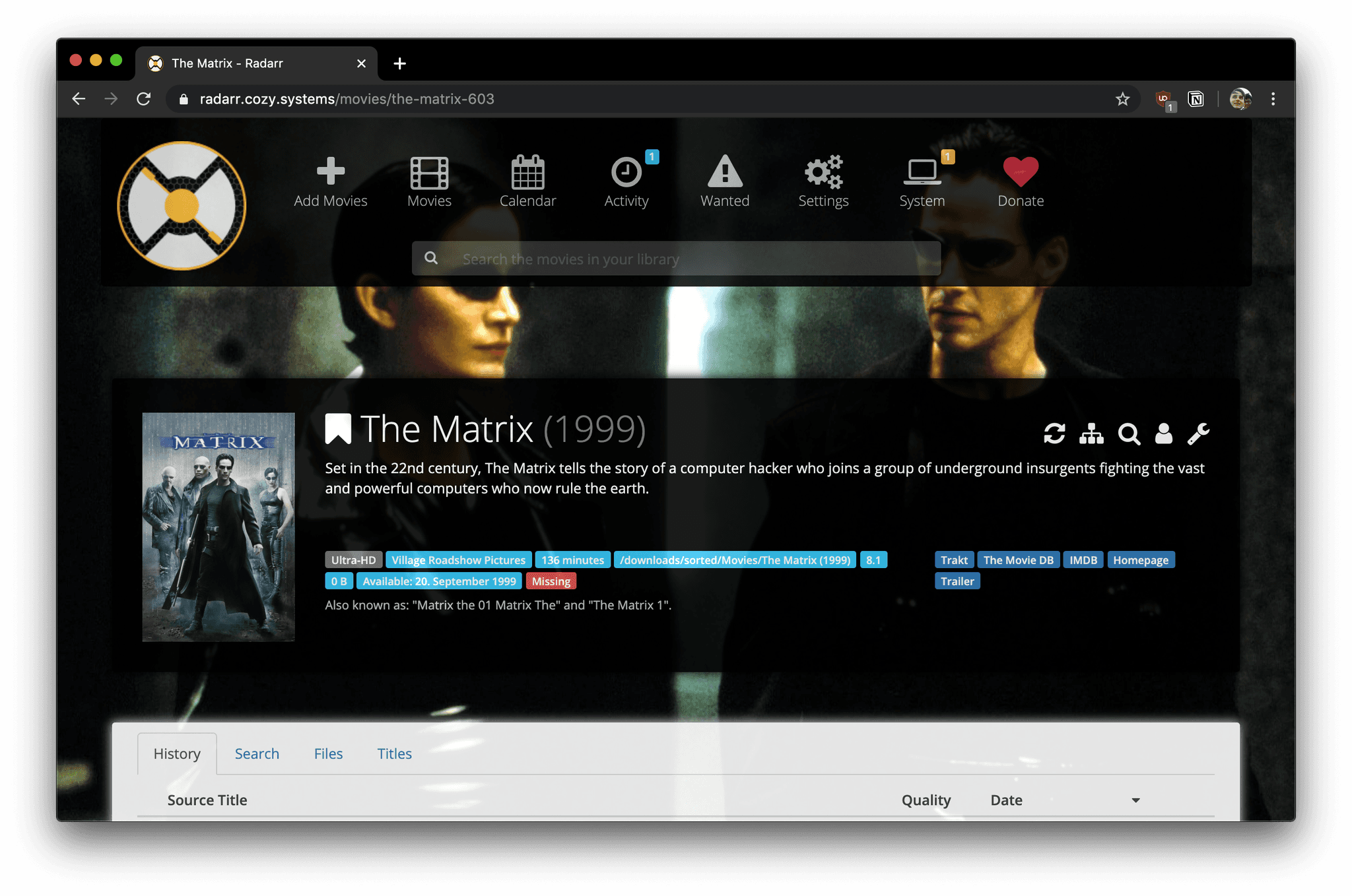Reload the Radarr page
1352x896 pixels.
click(143, 99)
